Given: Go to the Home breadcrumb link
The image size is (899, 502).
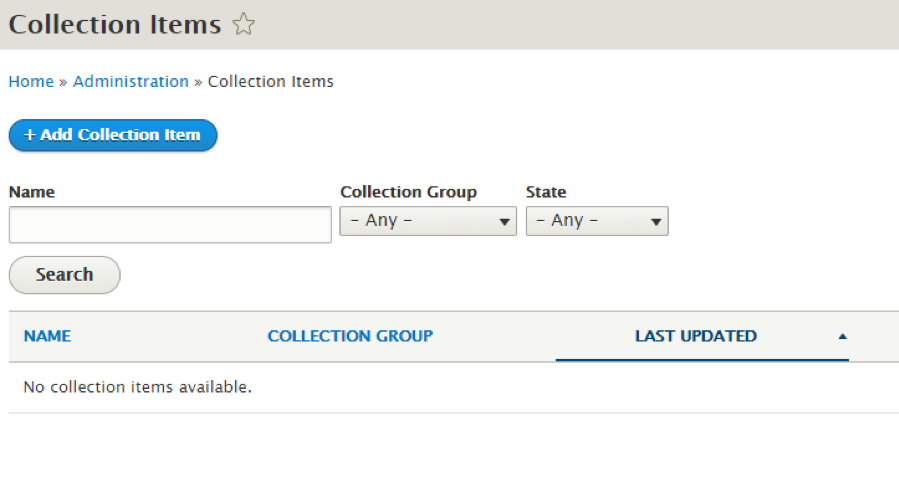Looking at the screenshot, I should click(x=31, y=82).
